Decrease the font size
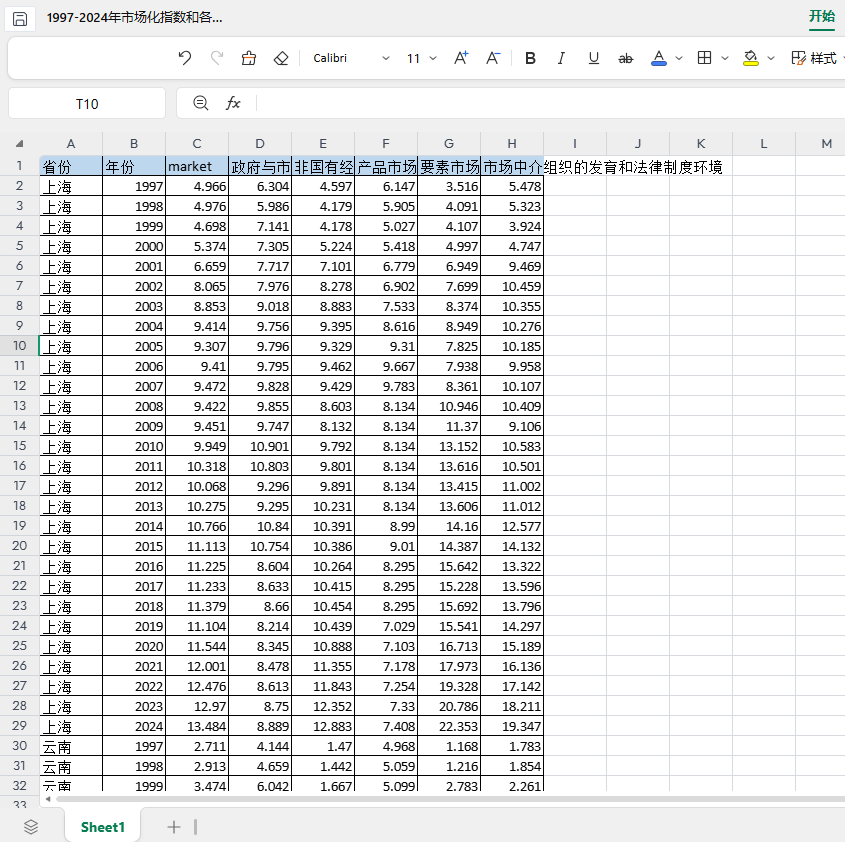The width and height of the screenshot is (845, 842). click(x=493, y=58)
